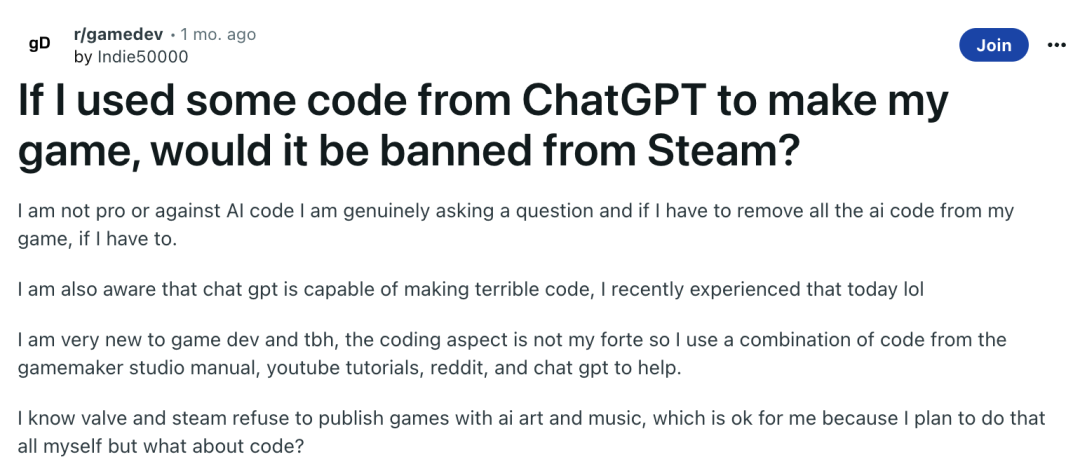Click the gD subreddit avatar icon
The height and width of the screenshot is (471, 1080).
point(39,44)
